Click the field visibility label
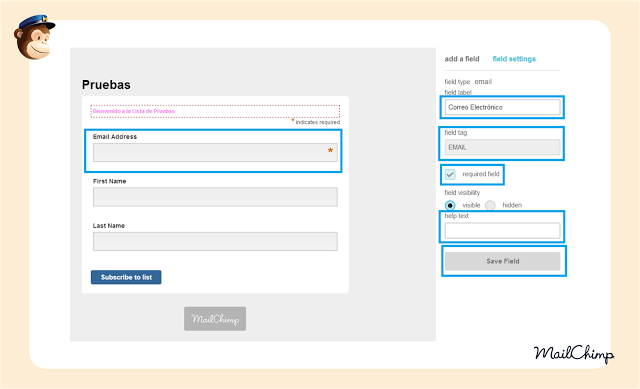Viewport: 640px width, 389px height. pos(462,193)
